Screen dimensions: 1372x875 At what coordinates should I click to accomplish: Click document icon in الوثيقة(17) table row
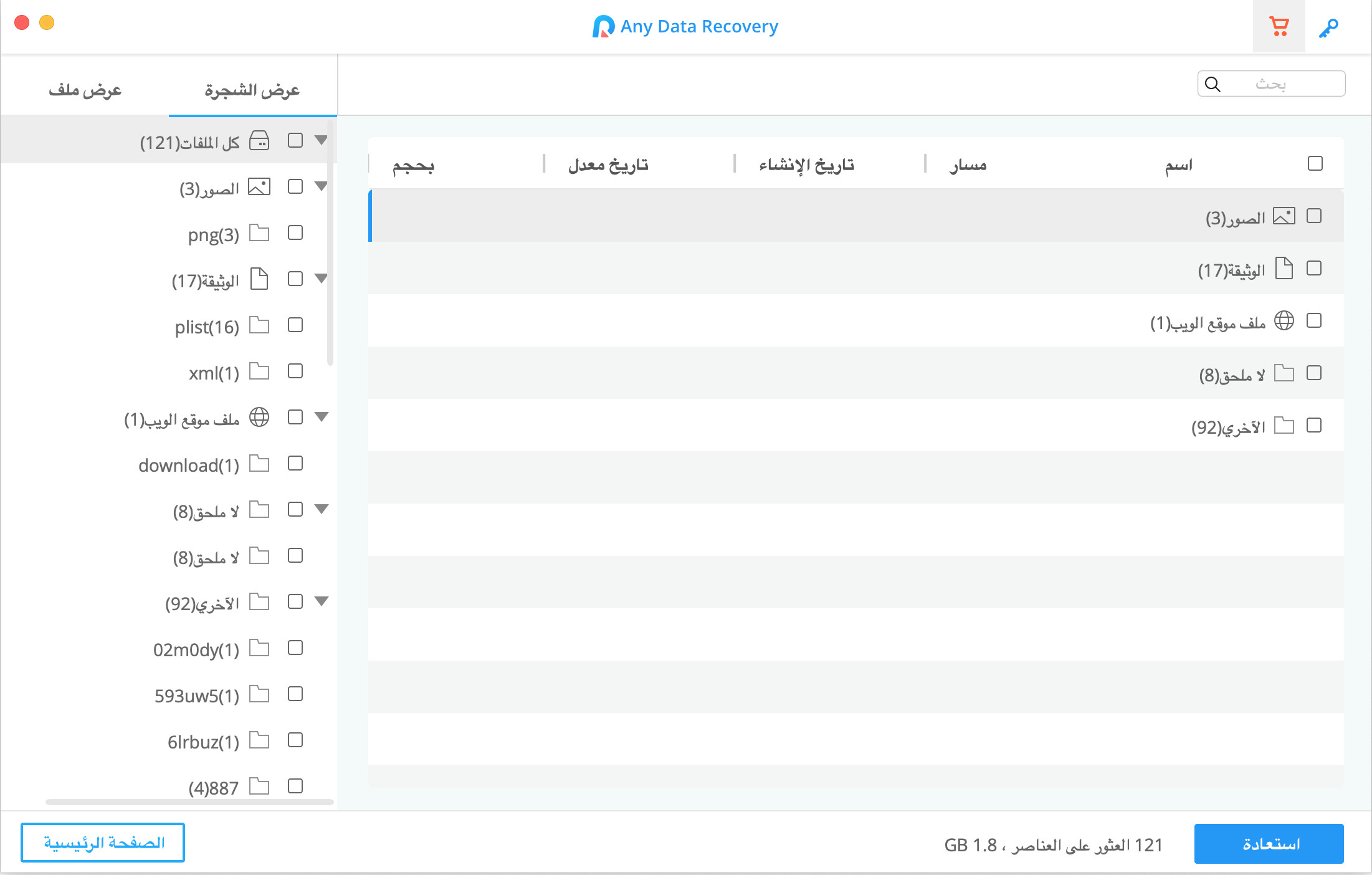click(1284, 268)
